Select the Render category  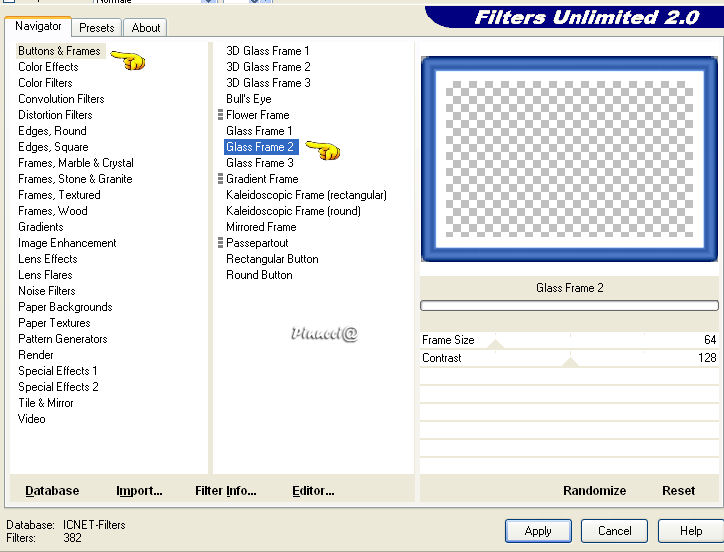[36, 355]
